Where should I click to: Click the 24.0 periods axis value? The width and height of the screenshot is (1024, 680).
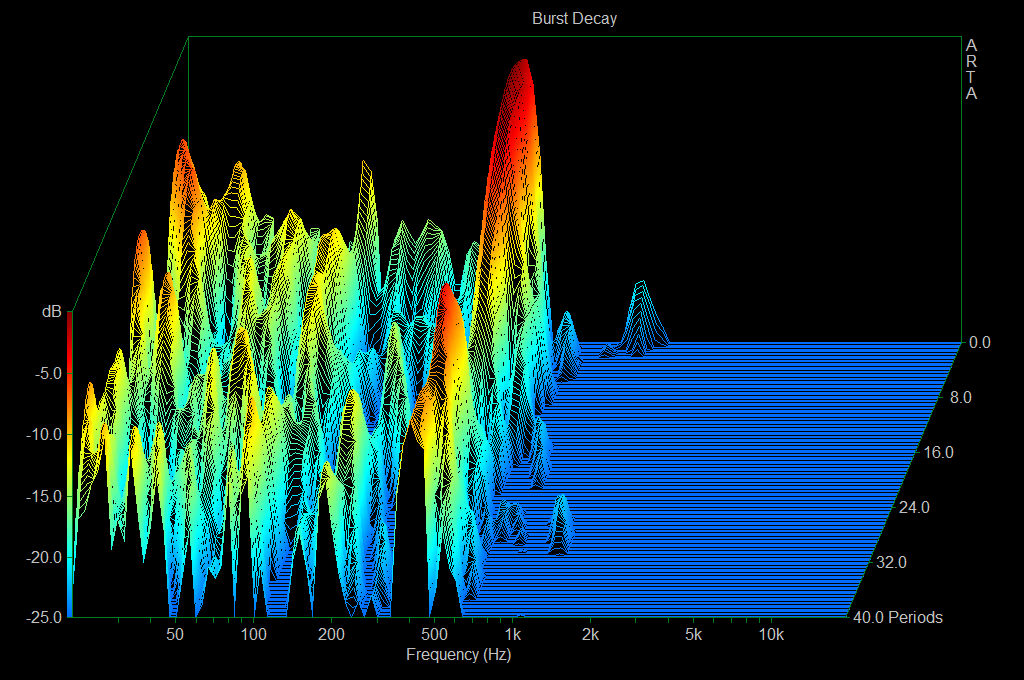(914, 507)
